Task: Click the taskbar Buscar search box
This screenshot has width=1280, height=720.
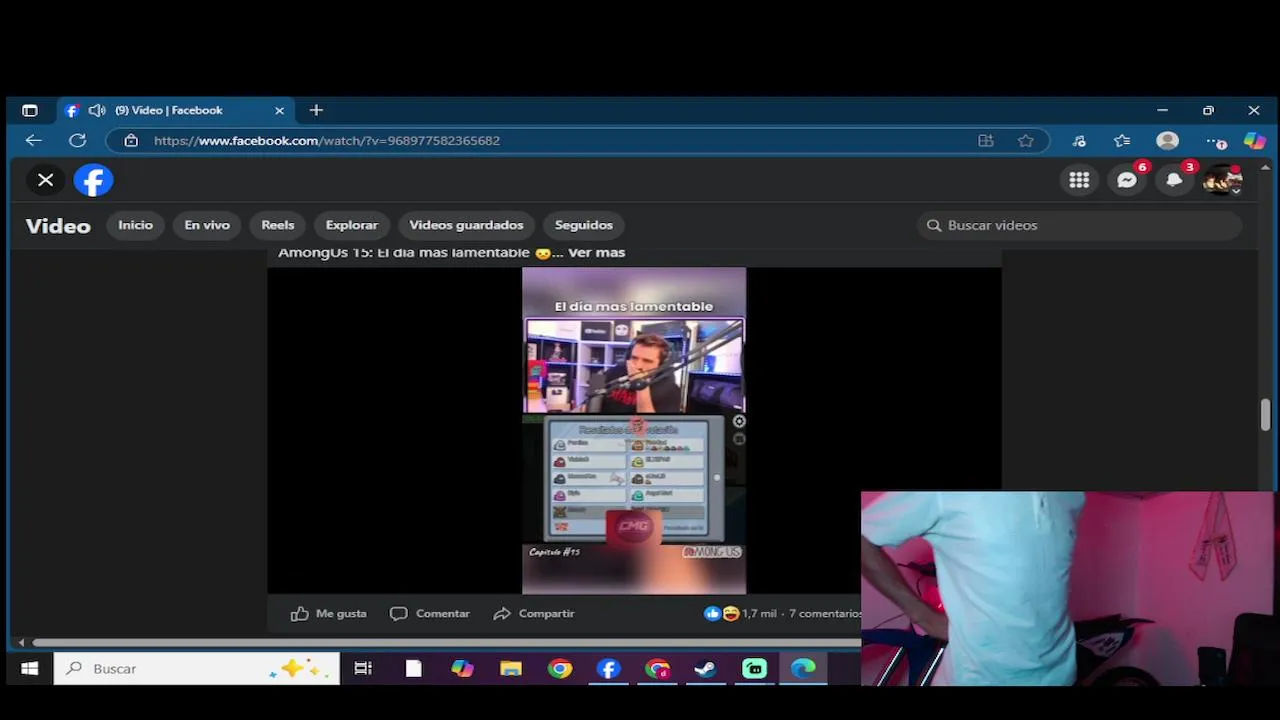Action: point(197,669)
